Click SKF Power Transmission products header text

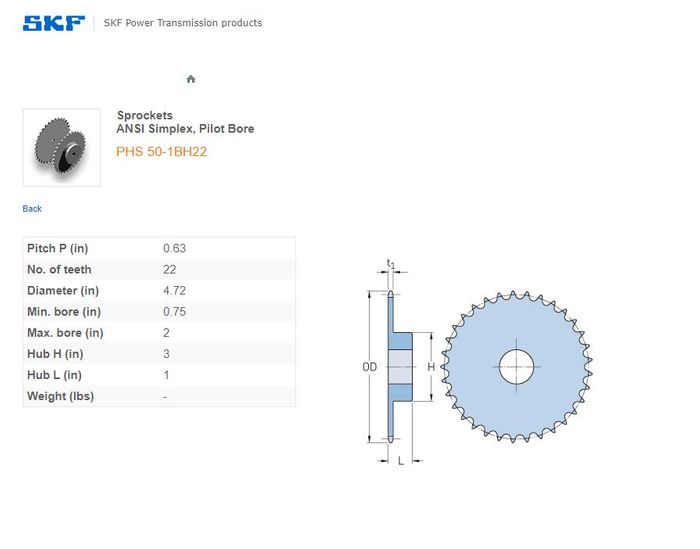pos(183,23)
